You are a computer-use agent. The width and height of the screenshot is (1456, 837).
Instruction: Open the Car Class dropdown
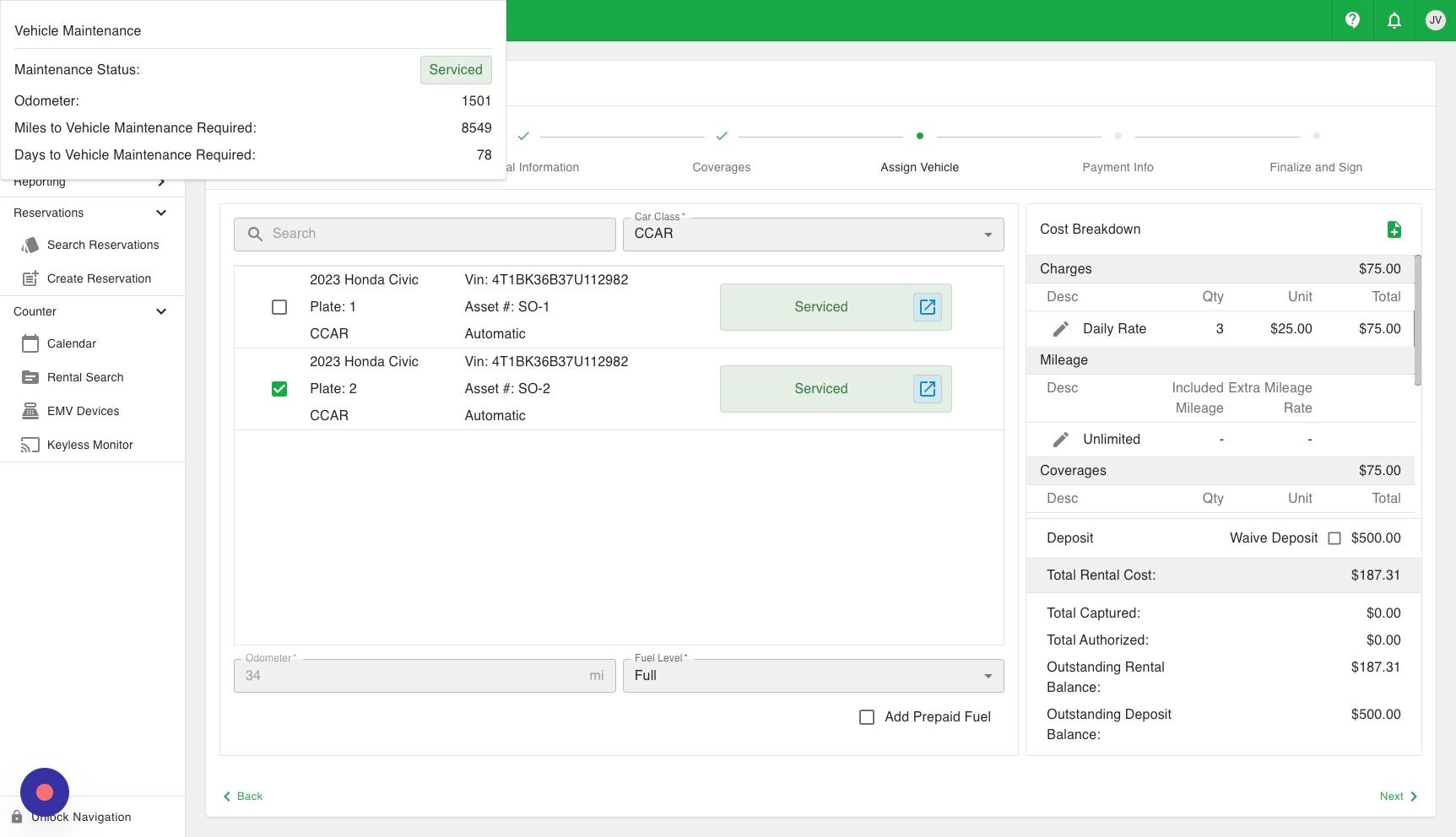point(987,234)
